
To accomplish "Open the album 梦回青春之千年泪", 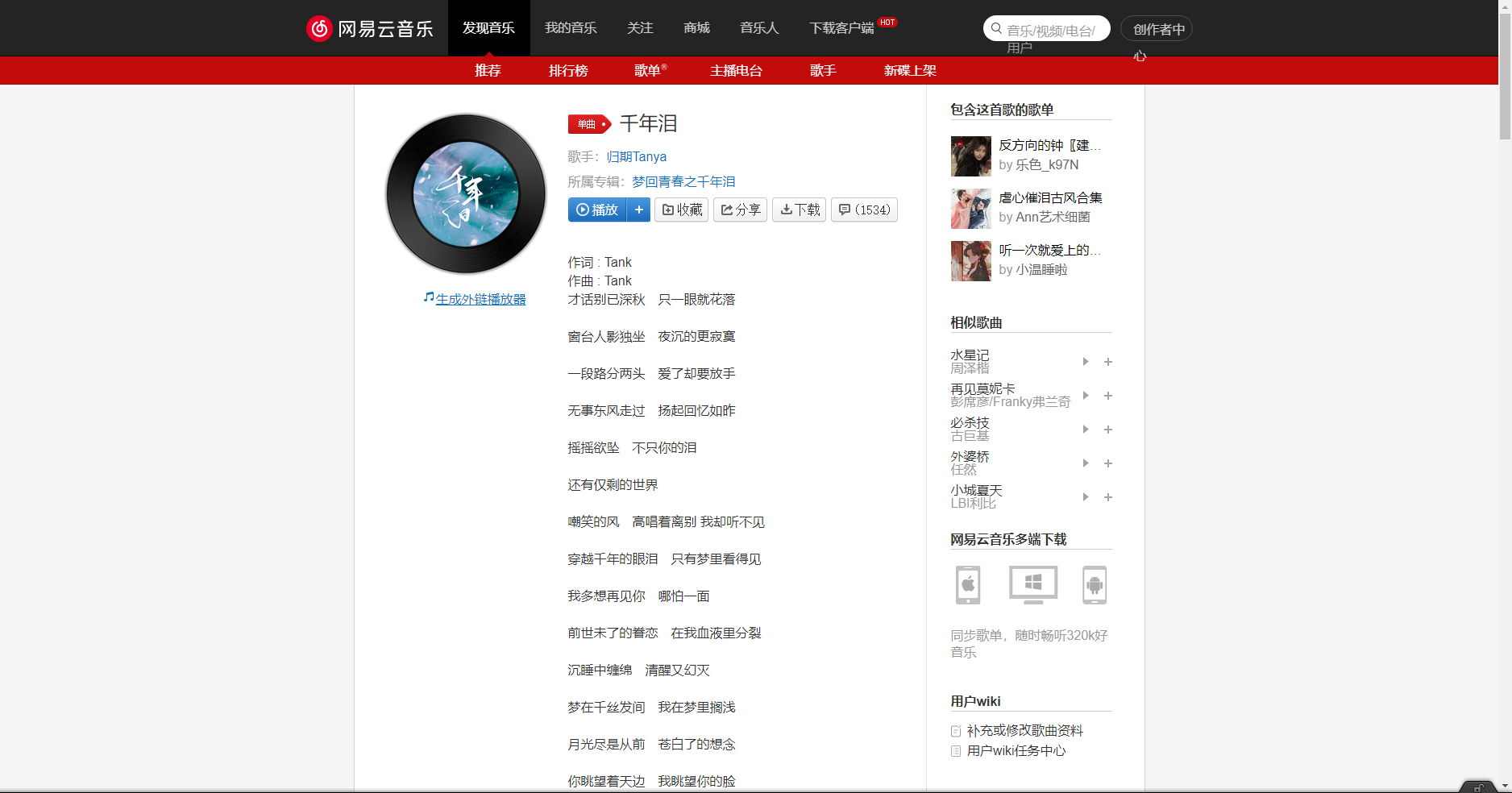I will [684, 181].
